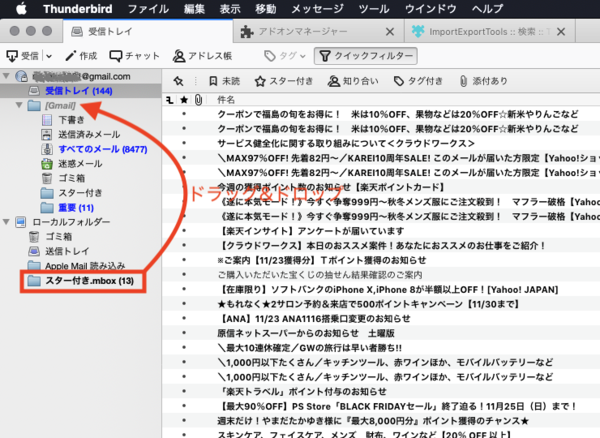The image size is (600, 438).
Task: Click the pin icon in quick filter bar
Action: (177, 82)
